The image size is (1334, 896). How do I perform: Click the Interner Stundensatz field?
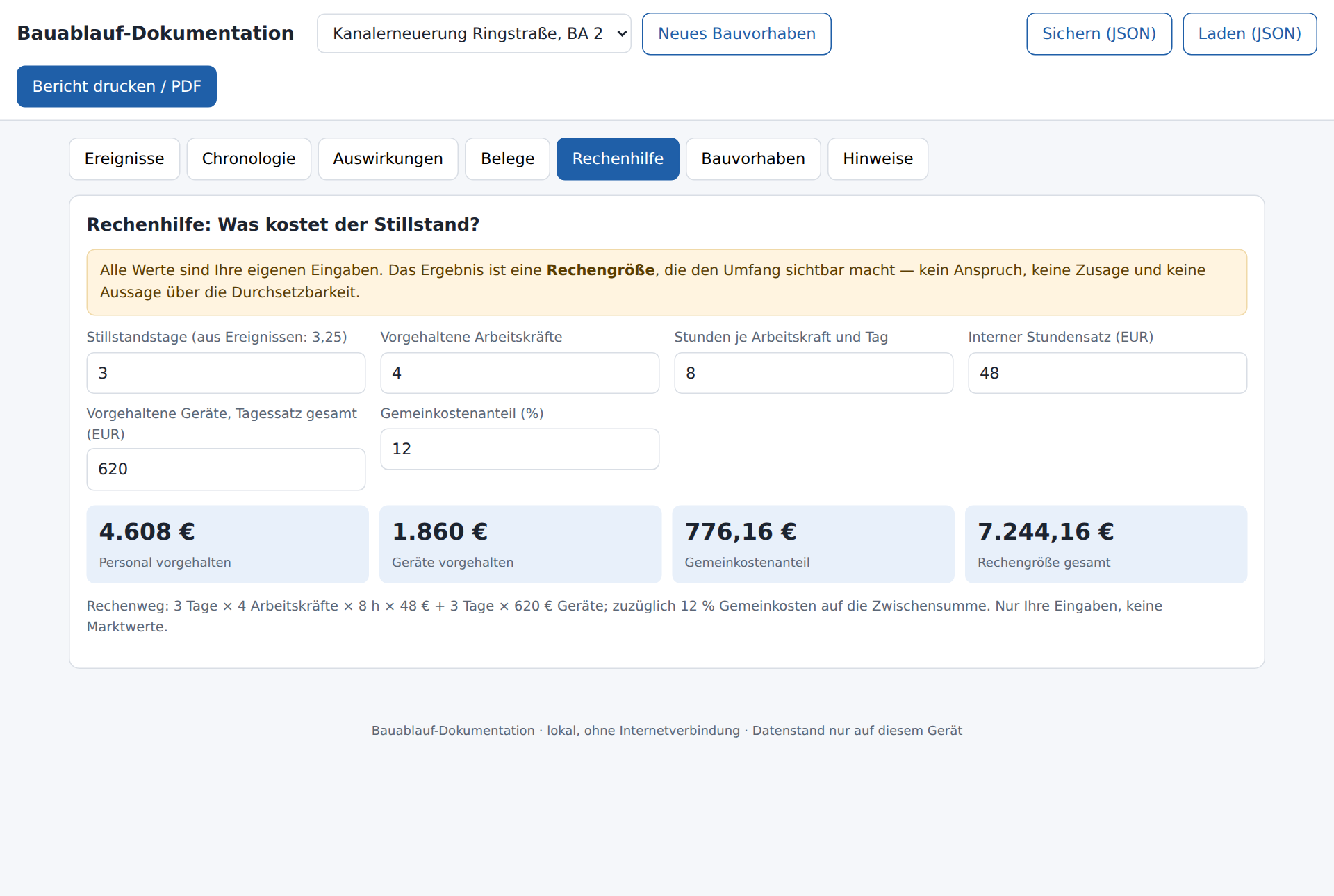(1107, 373)
